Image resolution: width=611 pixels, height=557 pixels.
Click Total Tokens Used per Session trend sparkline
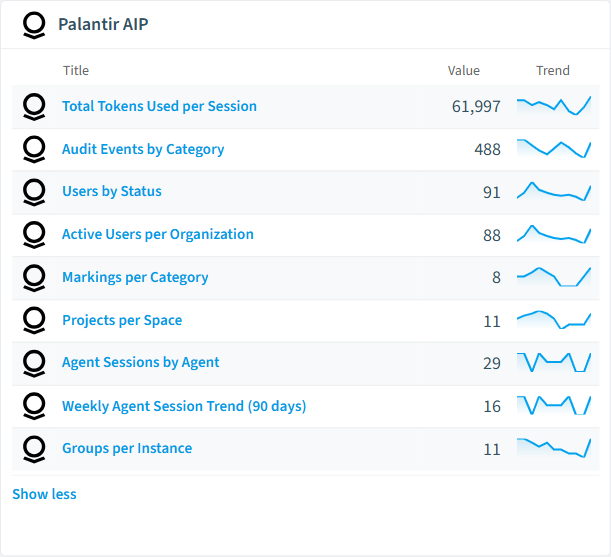[554, 106]
